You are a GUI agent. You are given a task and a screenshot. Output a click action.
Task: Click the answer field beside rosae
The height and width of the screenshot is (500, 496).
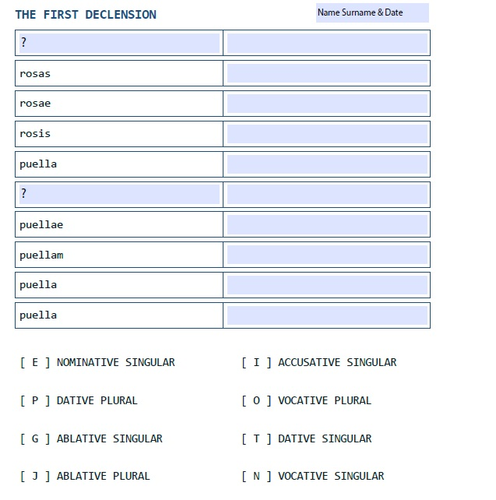327,104
